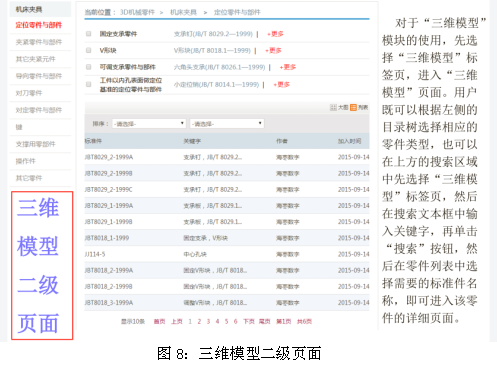Open part JBT8018_2-1999B
497x367 pixels.
tap(109, 286)
